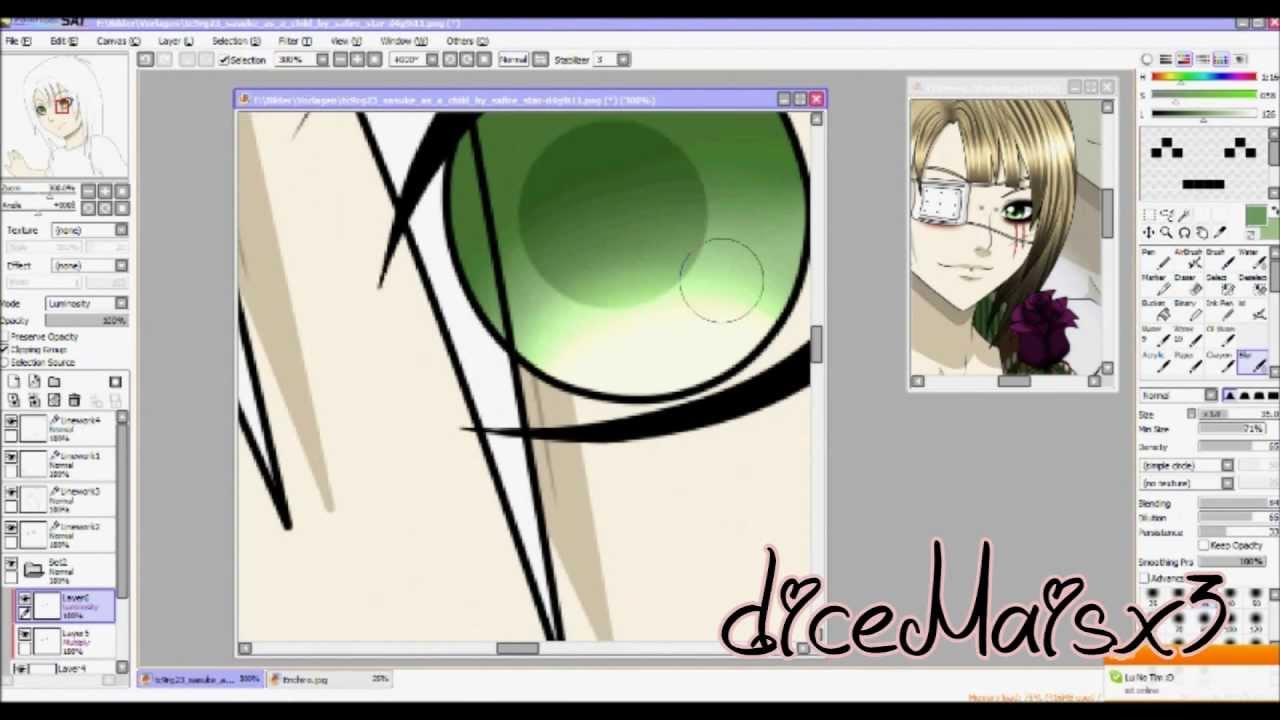Choose the Pen brush tool
The height and width of the screenshot is (720, 1280).
[1154, 258]
